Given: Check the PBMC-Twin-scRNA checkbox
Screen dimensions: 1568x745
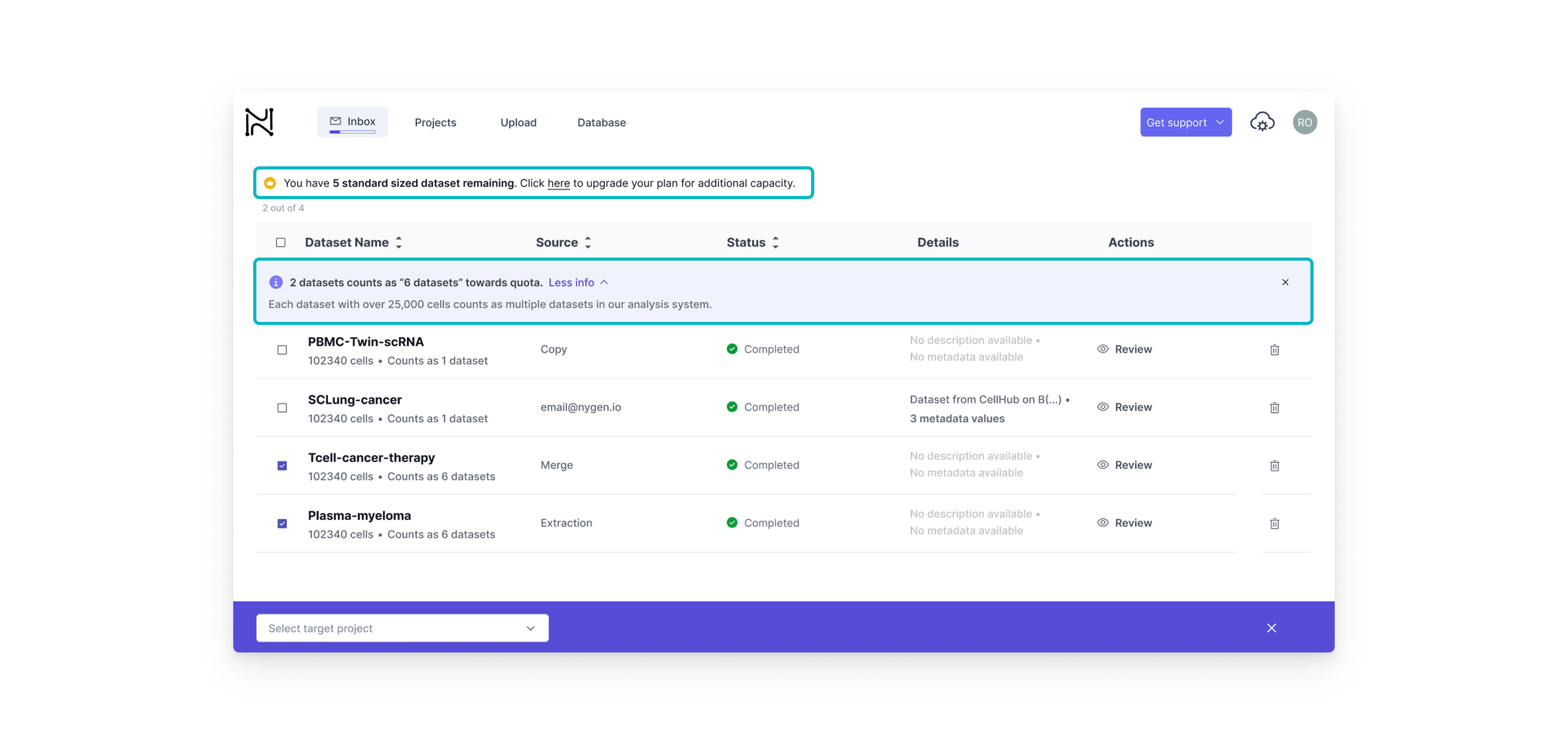Looking at the screenshot, I should pyautogui.click(x=282, y=350).
